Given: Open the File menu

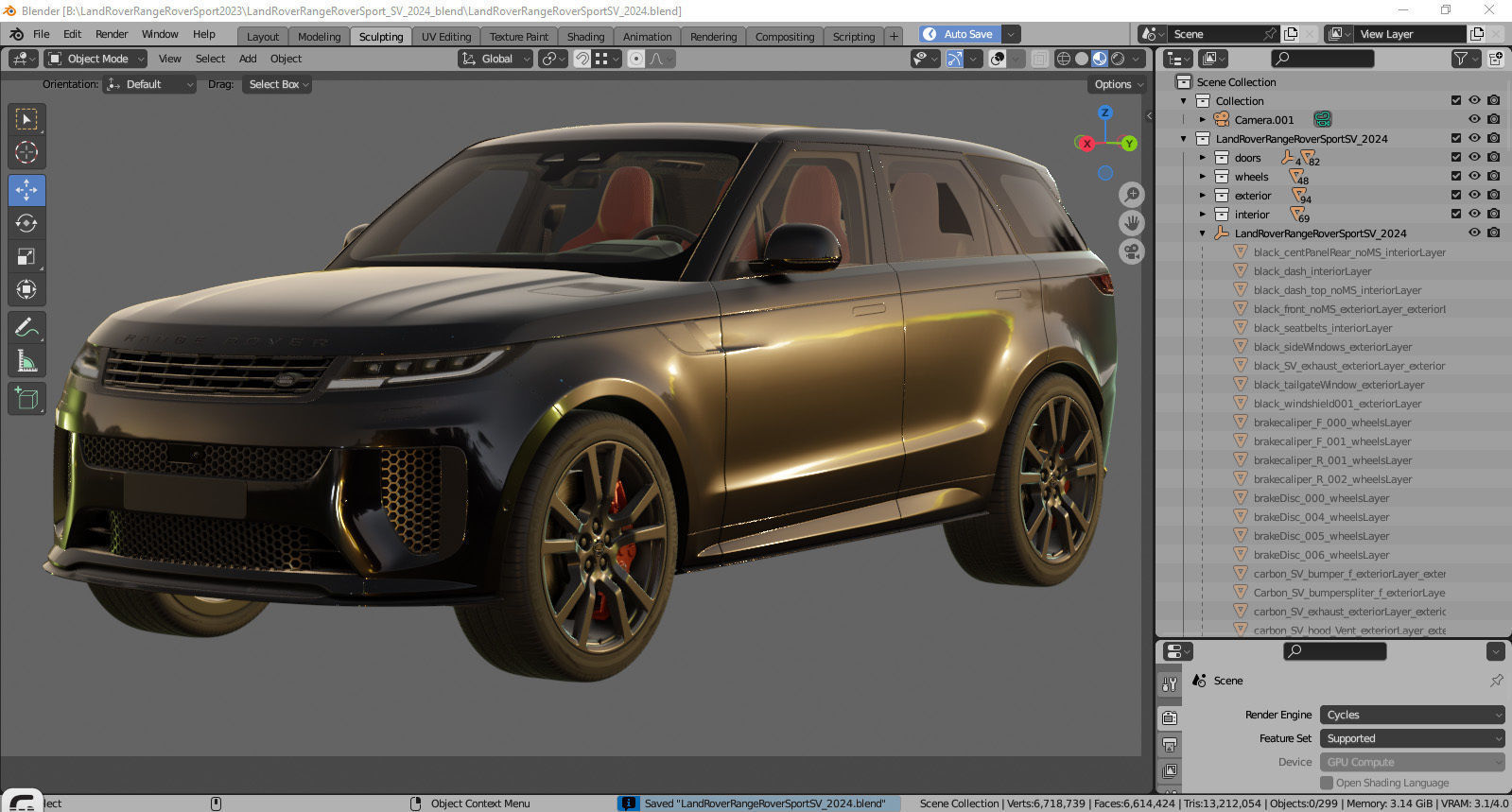Looking at the screenshot, I should point(42,34).
